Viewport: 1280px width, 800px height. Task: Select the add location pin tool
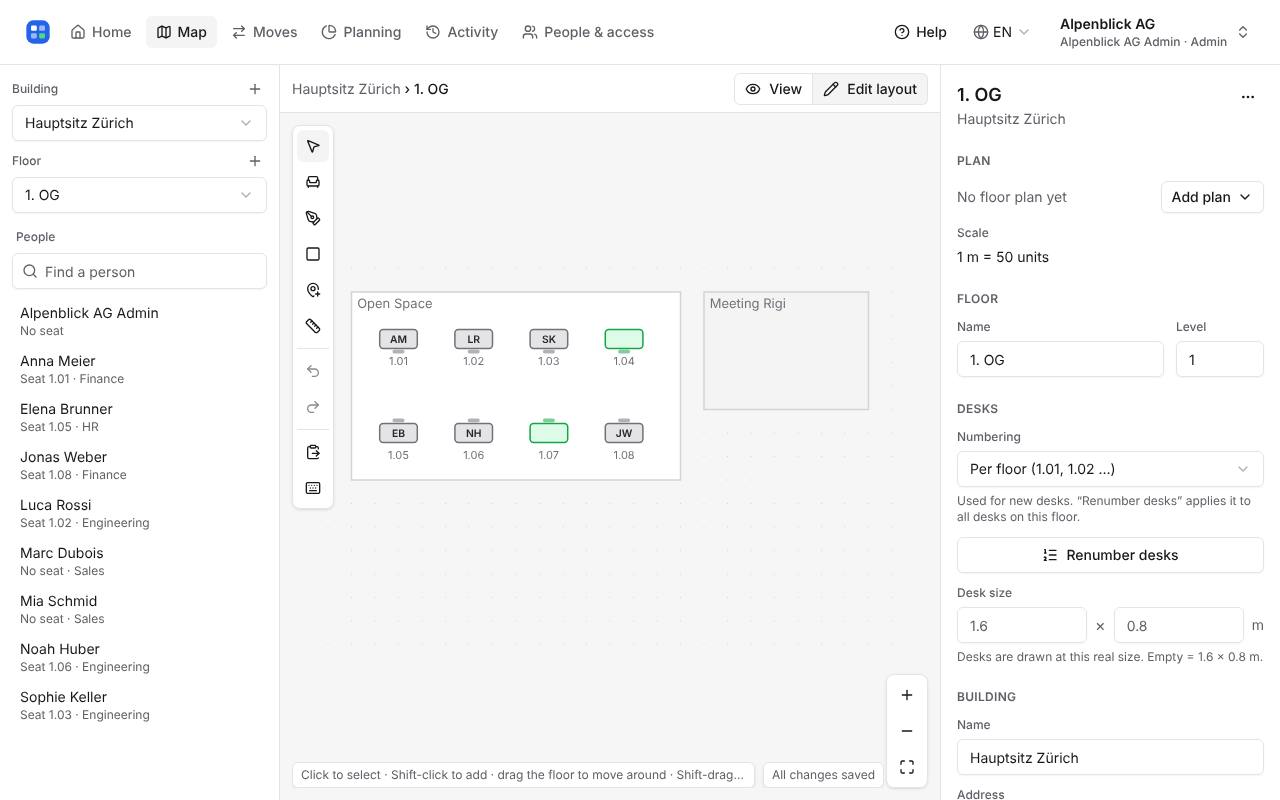(x=313, y=290)
